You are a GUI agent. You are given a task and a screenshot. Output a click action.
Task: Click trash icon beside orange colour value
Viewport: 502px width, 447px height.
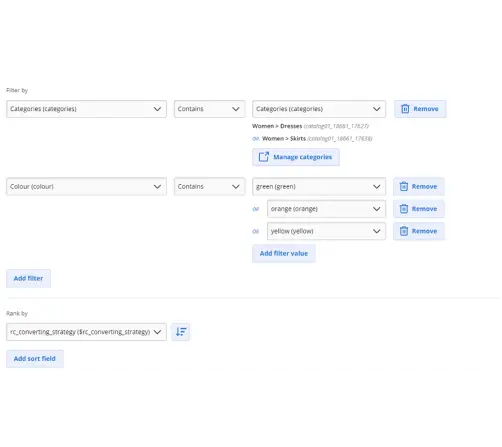click(x=404, y=209)
